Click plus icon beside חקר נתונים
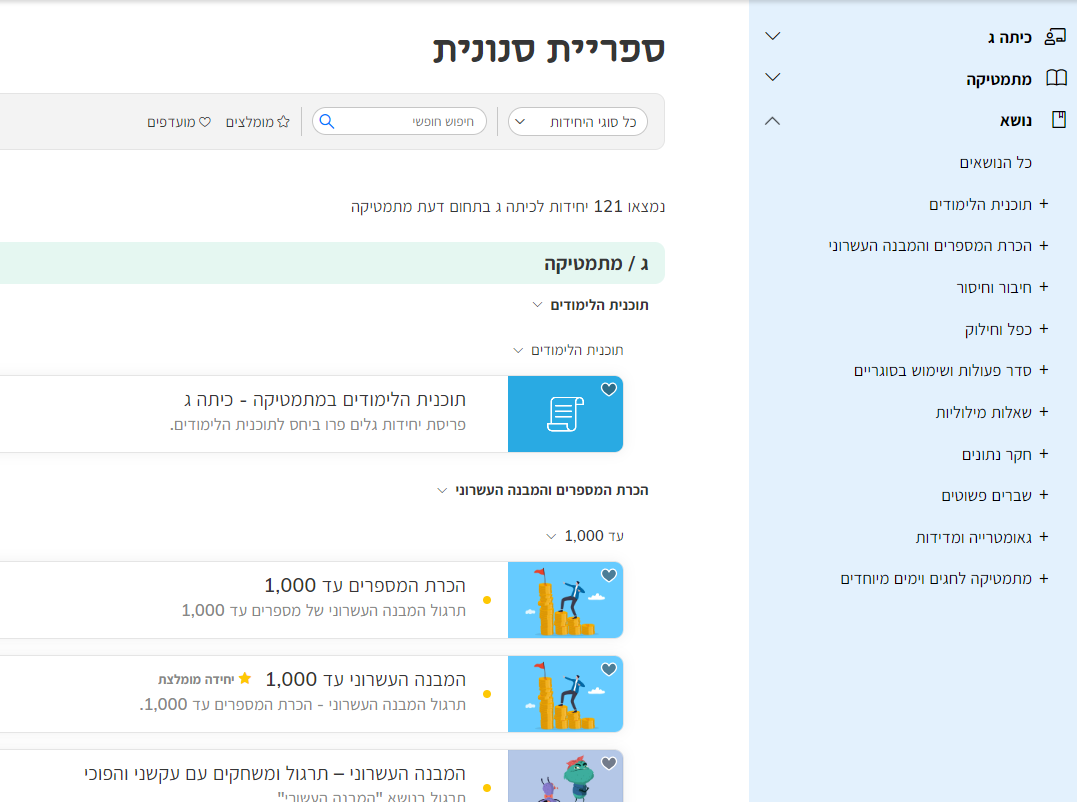Viewport: 1077px width, 802px height. (1044, 453)
